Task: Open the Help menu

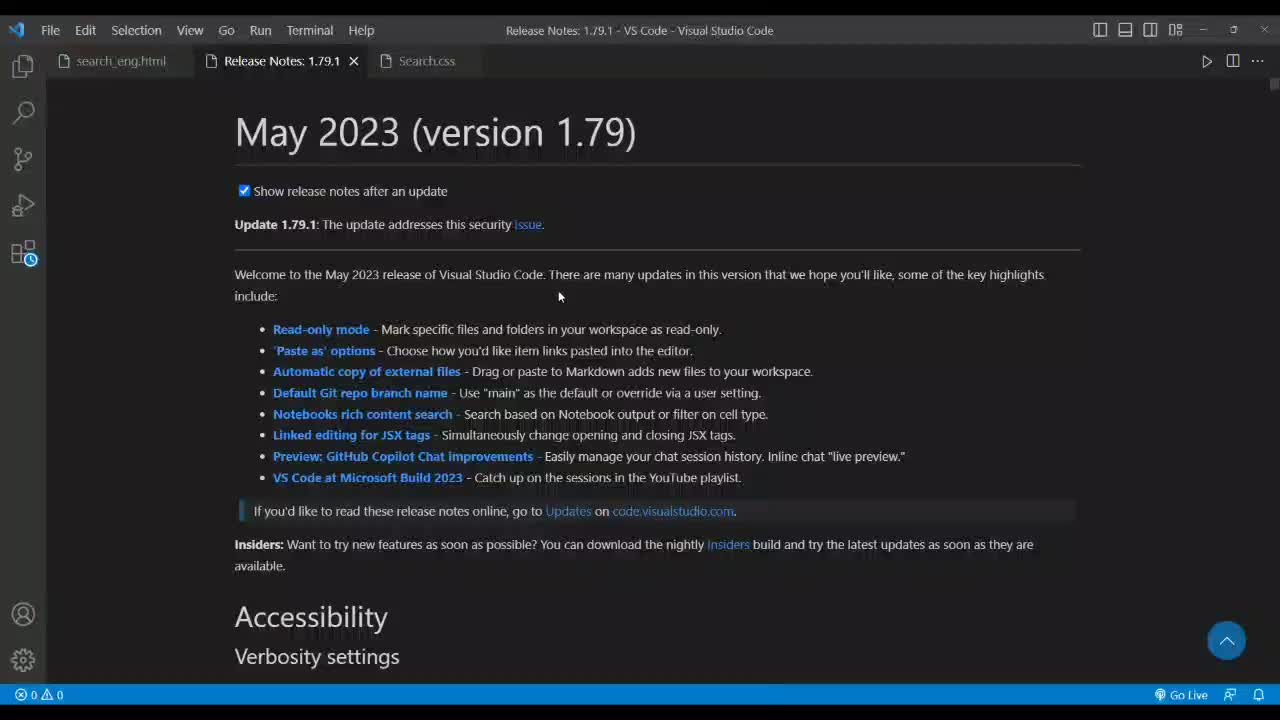Action: [361, 30]
